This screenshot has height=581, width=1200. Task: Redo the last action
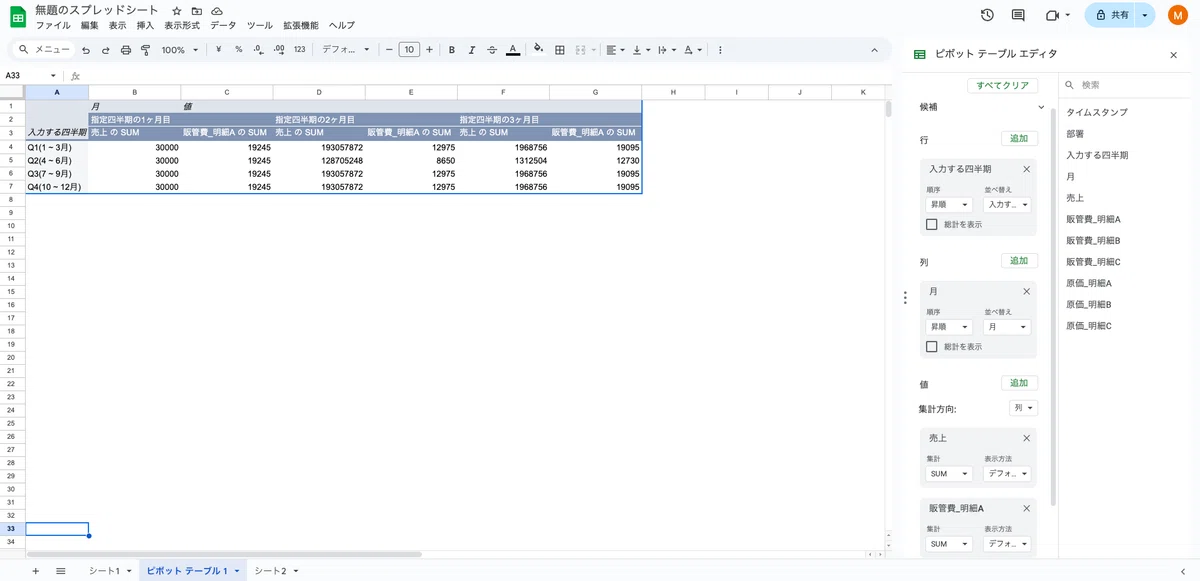[x=106, y=49]
